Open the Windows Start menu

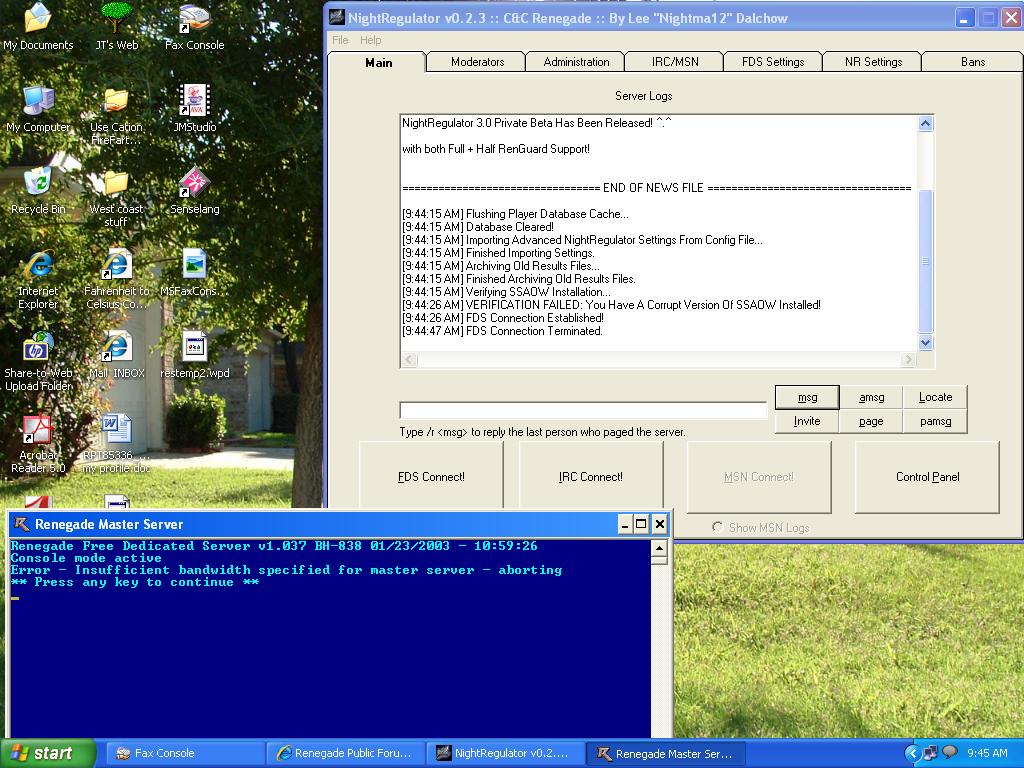click(47, 753)
